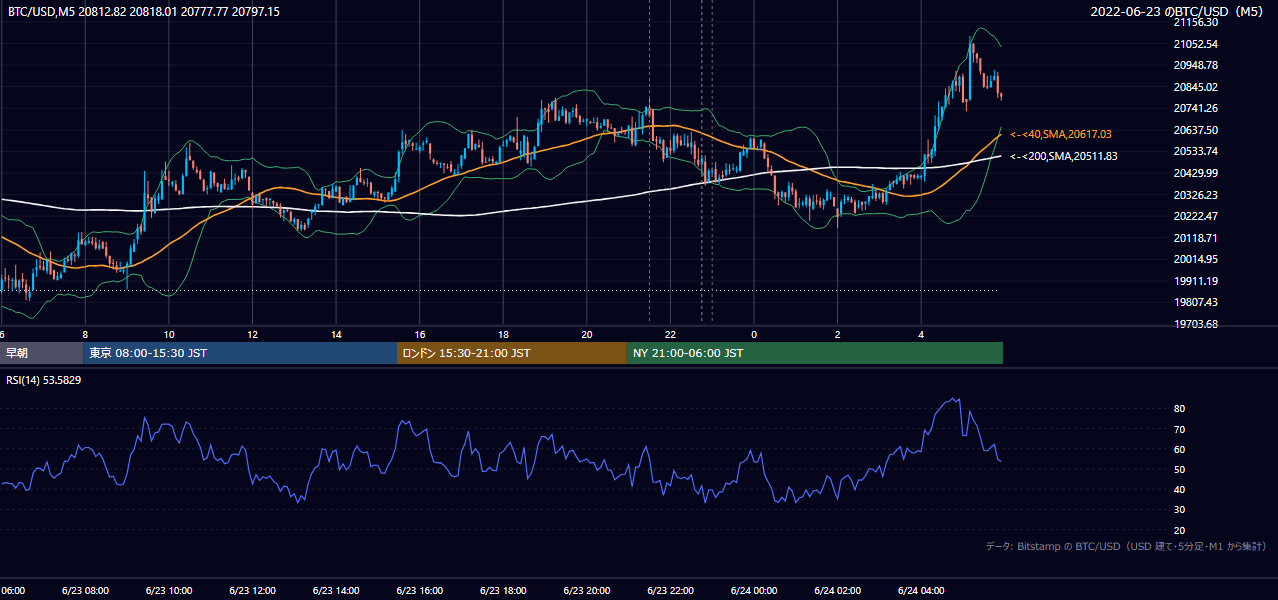Select the 40 SMA label 20617.03
Image resolution: width=1278 pixels, height=600 pixels.
[1061, 134]
